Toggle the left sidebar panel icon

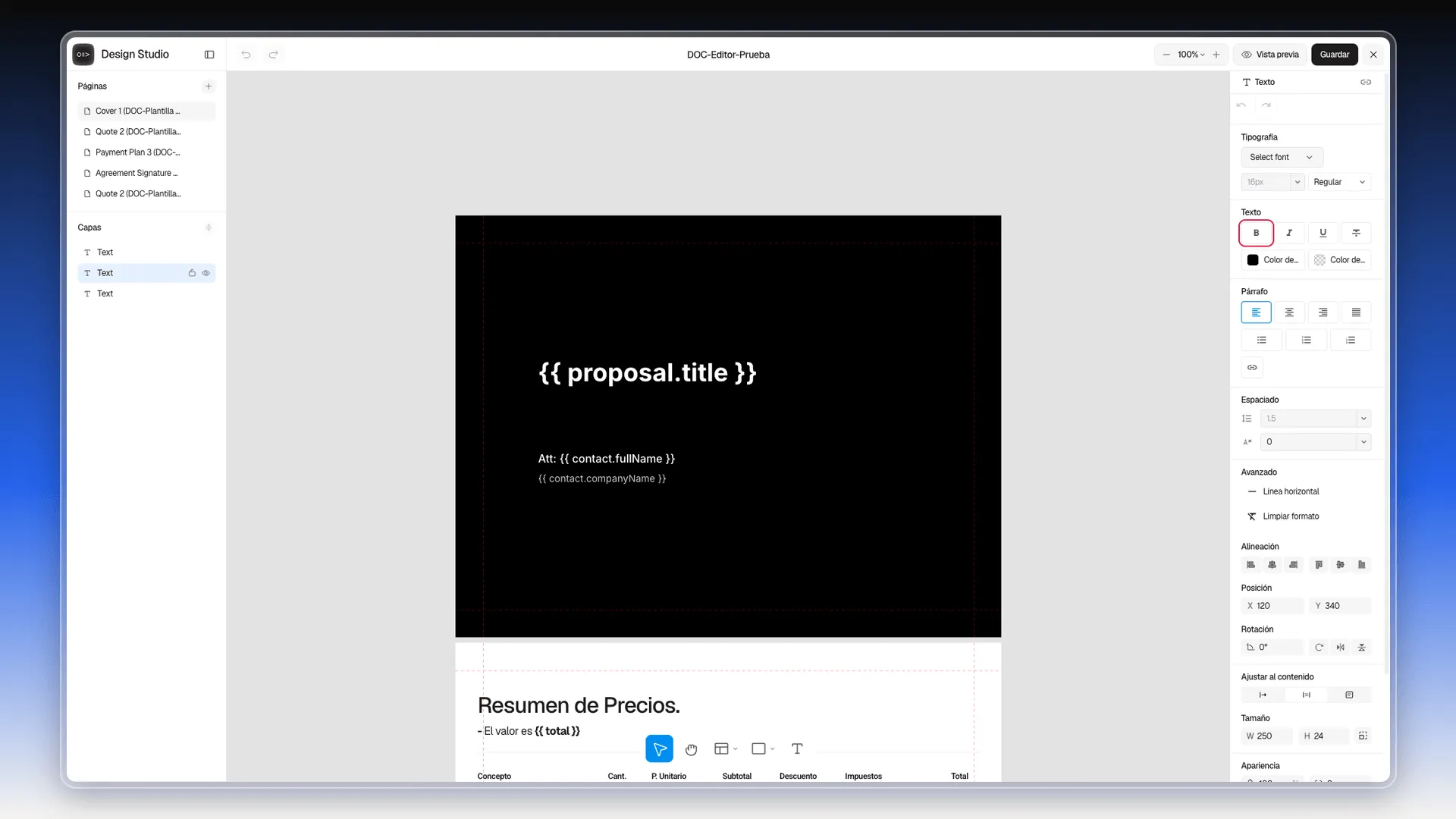tap(209, 55)
